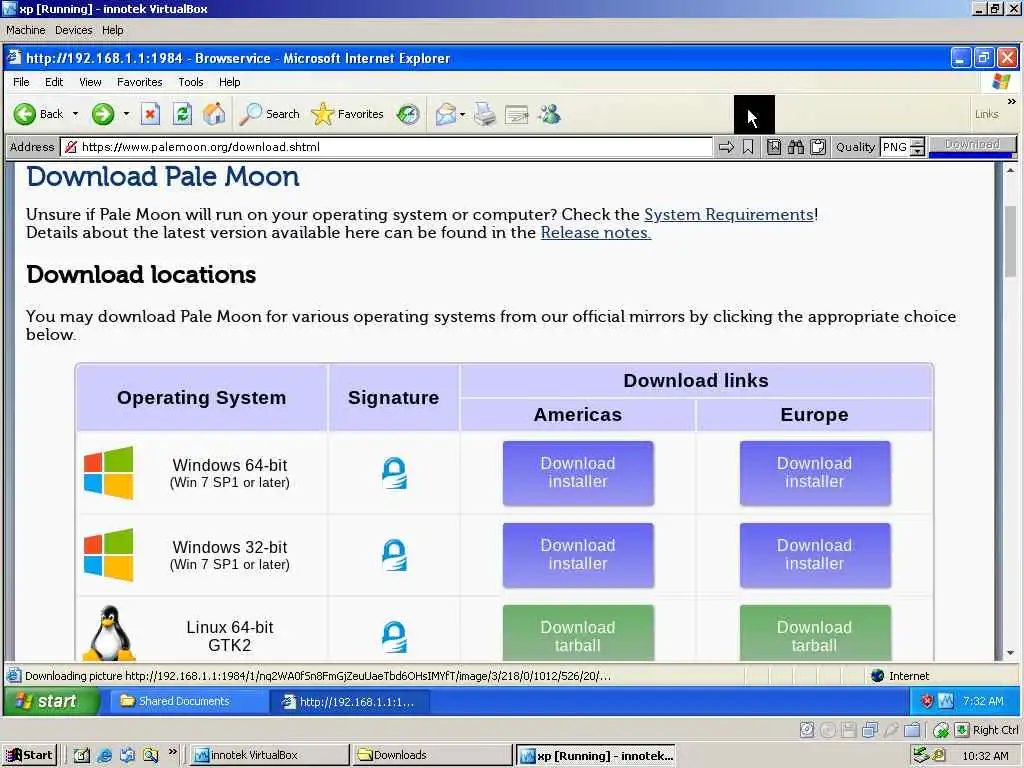The image size is (1024, 768).
Task: Click Windows 64-bit signature lock icon
Action: click(394, 473)
